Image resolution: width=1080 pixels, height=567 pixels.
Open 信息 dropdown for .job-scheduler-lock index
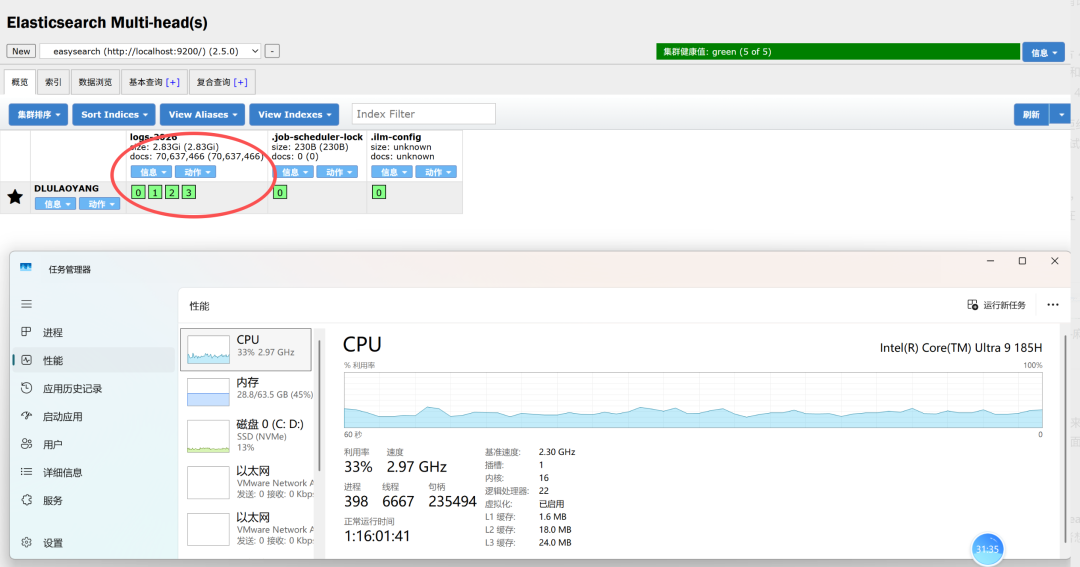tap(293, 172)
